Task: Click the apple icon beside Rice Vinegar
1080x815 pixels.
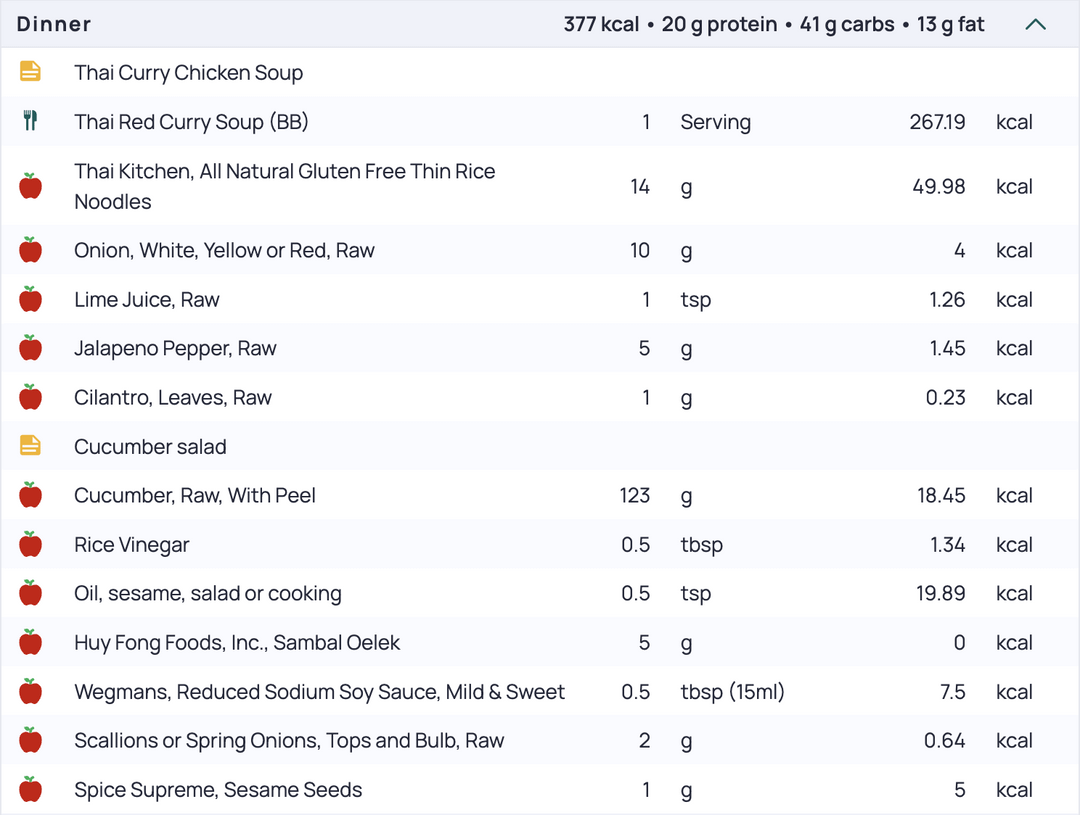Action: [30, 544]
